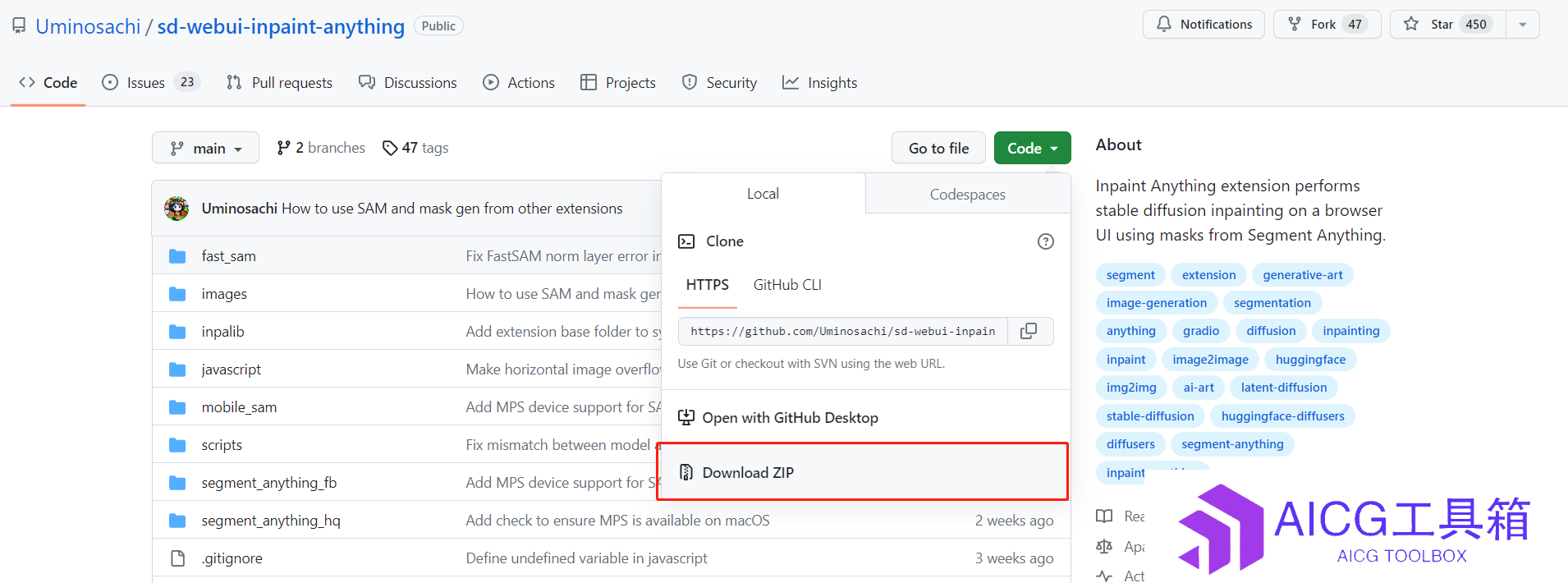Screen dimensions: 1568x583
Task: Click the Notifications bell icon
Action: point(1163,25)
